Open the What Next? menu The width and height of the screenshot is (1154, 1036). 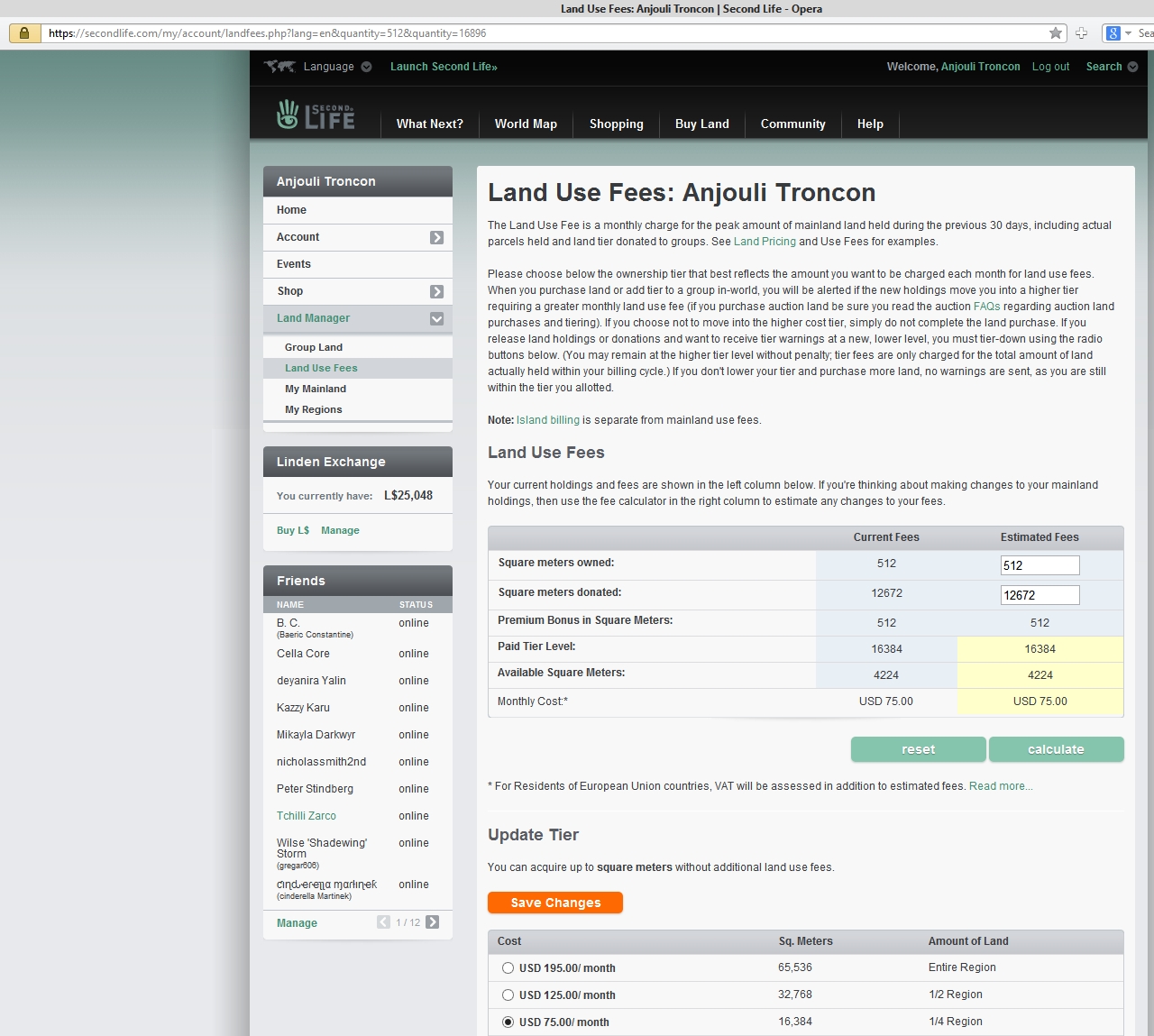[x=430, y=124]
